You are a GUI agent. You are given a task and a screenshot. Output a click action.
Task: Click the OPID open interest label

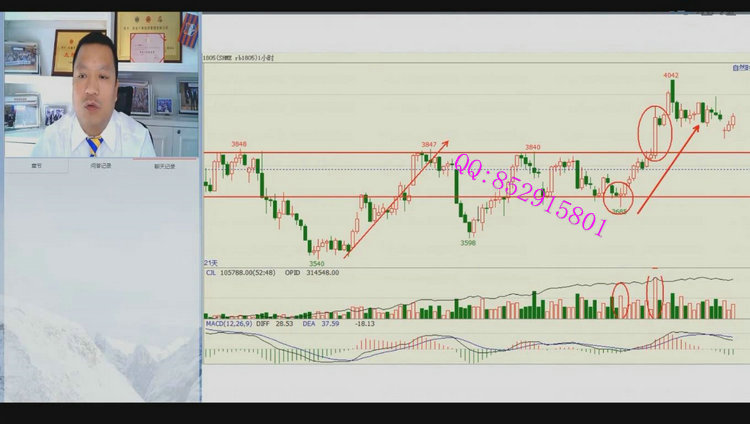(x=293, y=271)
